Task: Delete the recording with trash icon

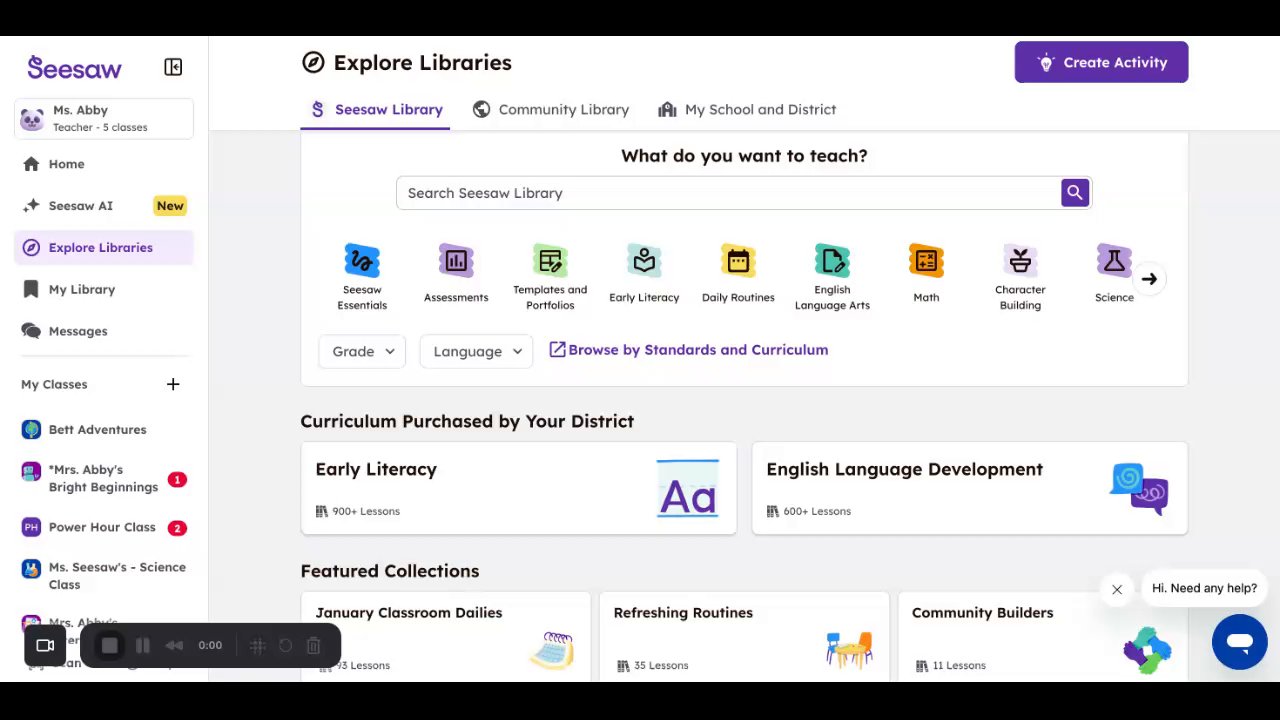Action: (x=313, y=646)
